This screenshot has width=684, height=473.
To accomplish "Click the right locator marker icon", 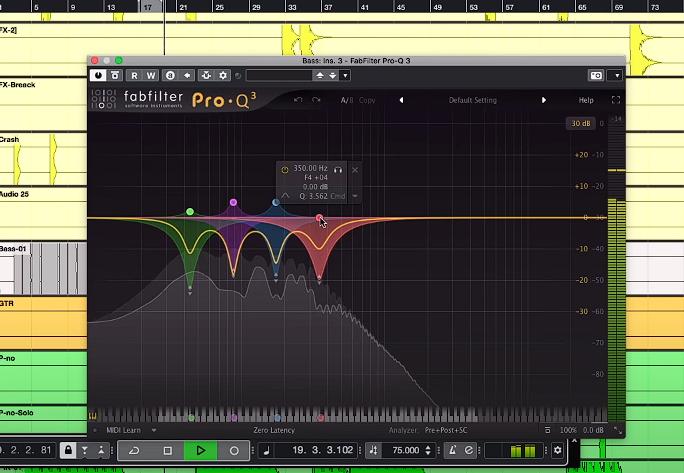I will pyautogui.click(x=101, y=450).
